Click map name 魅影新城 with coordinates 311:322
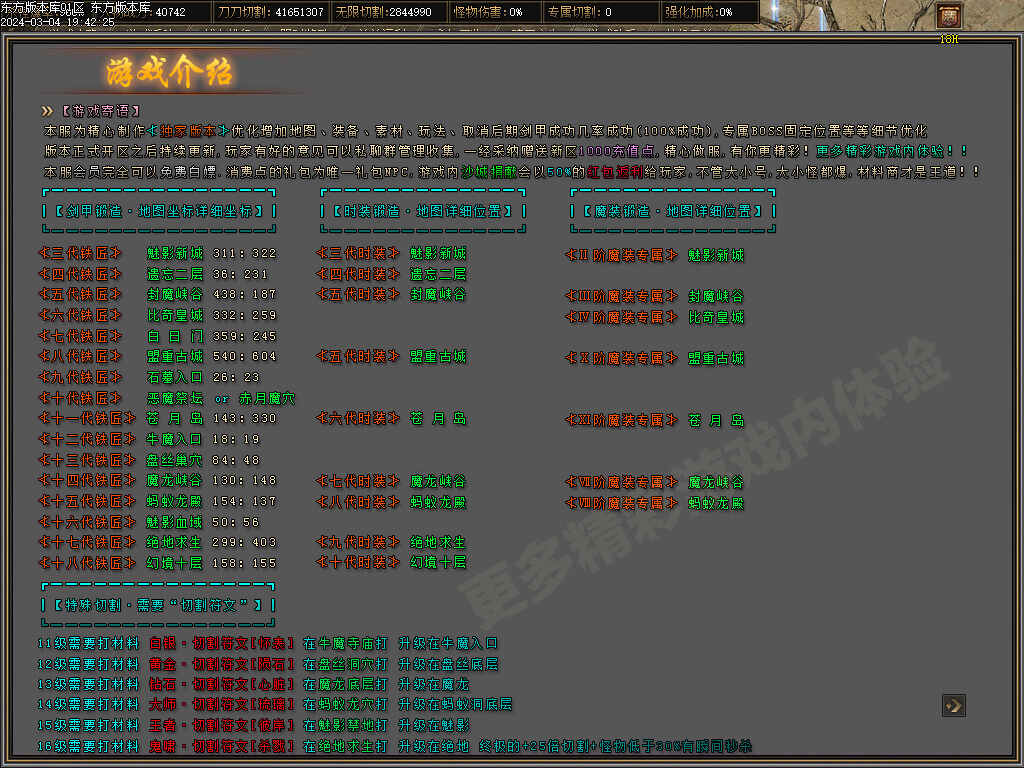Viewport: 1024px width, 768px height. point(174,253)
